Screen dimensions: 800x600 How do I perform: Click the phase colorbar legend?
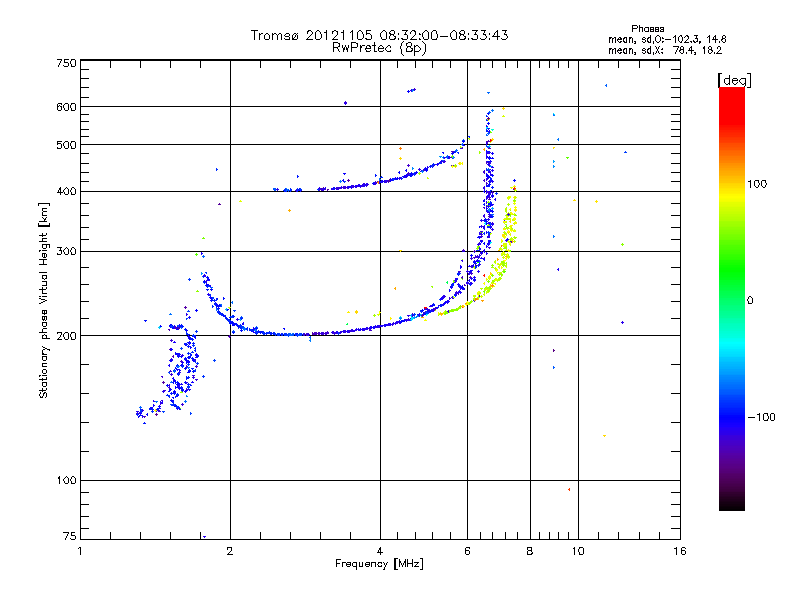[x=732, y=298]
